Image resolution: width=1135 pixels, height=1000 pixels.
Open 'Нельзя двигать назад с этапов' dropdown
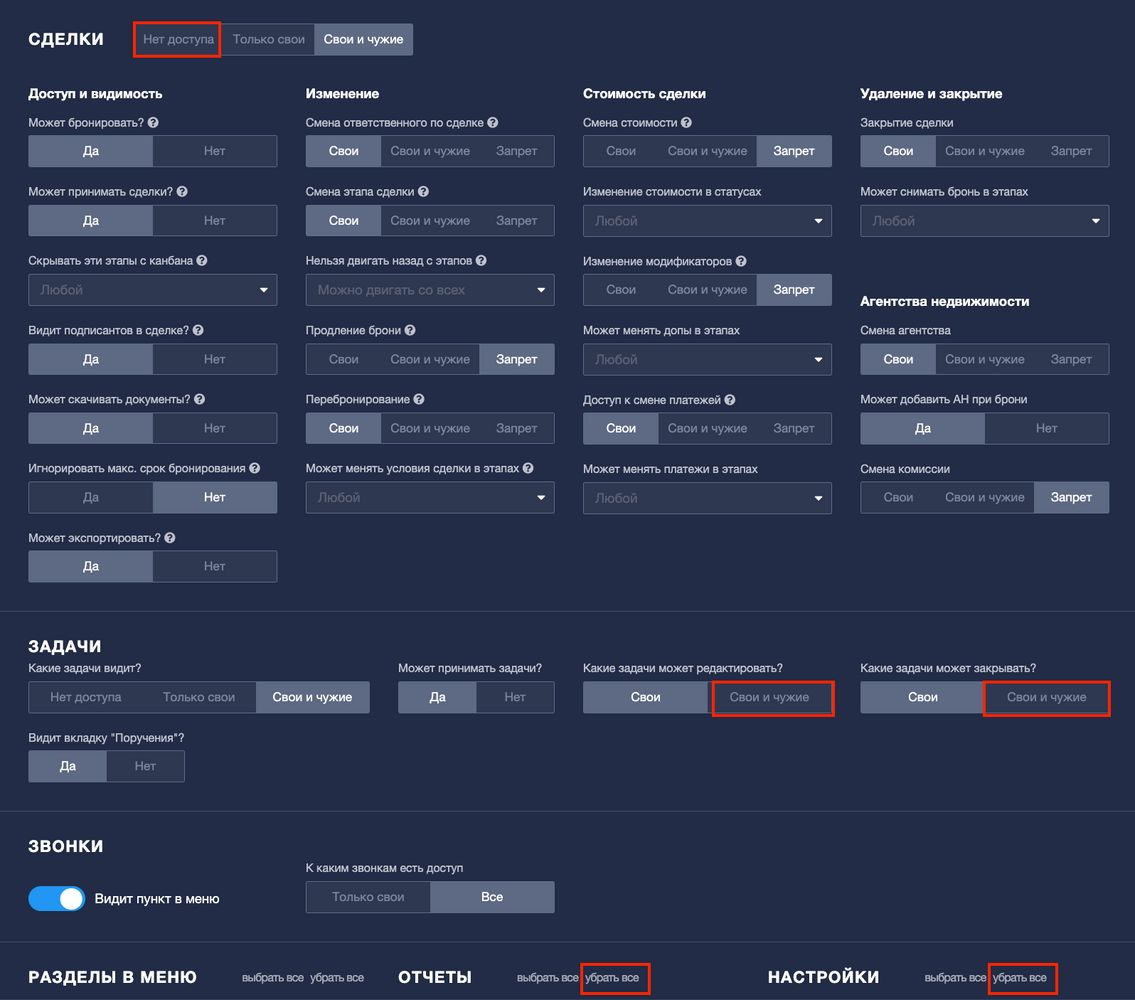click(x=430, y=290)
